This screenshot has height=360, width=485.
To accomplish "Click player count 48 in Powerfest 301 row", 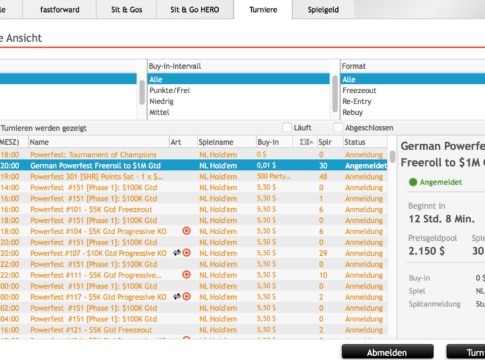I will [323, 176].
